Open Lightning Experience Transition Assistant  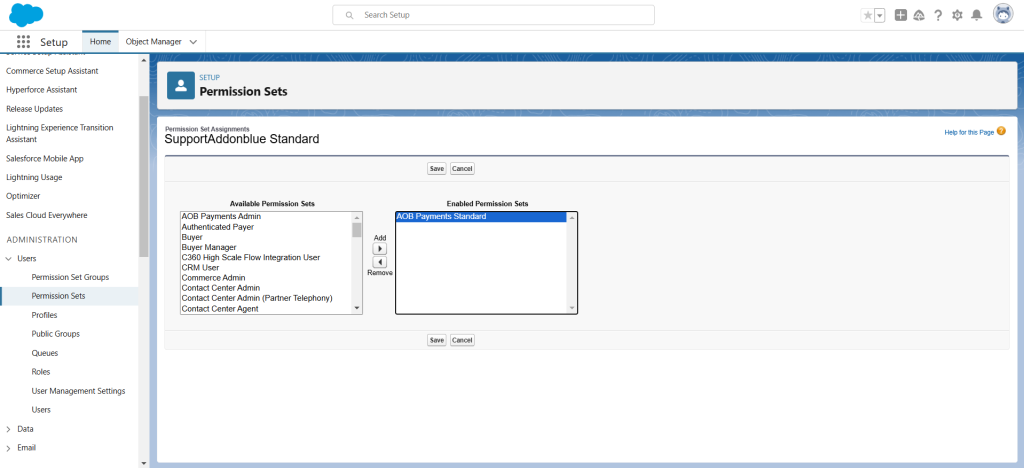[59, 133]
